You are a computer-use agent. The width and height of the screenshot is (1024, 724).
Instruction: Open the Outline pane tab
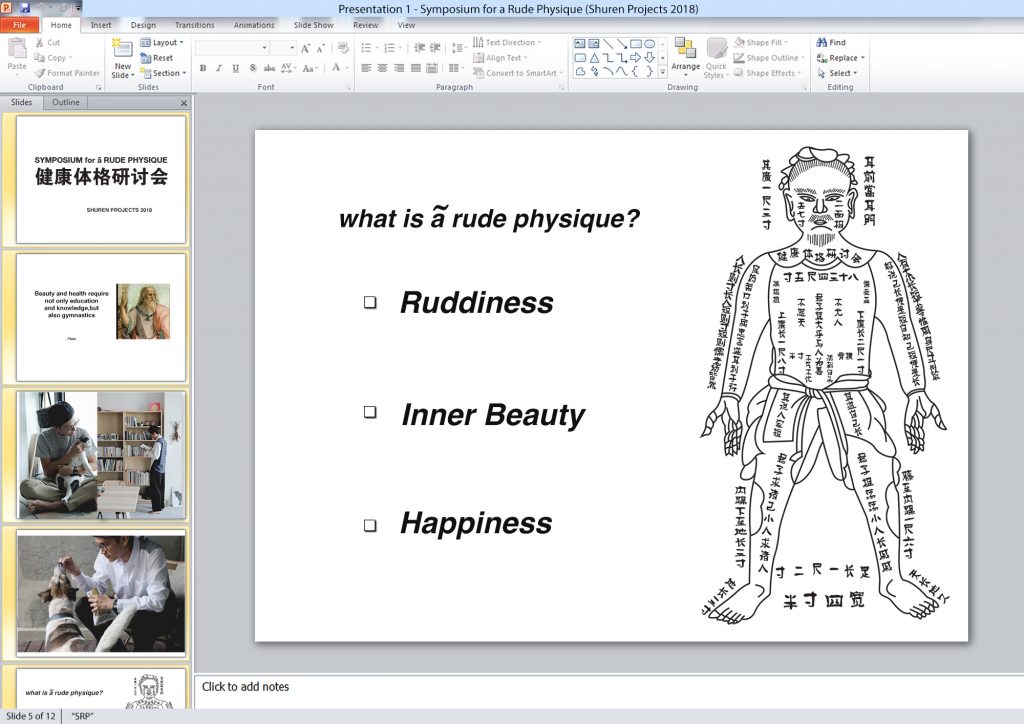point(66,103)
